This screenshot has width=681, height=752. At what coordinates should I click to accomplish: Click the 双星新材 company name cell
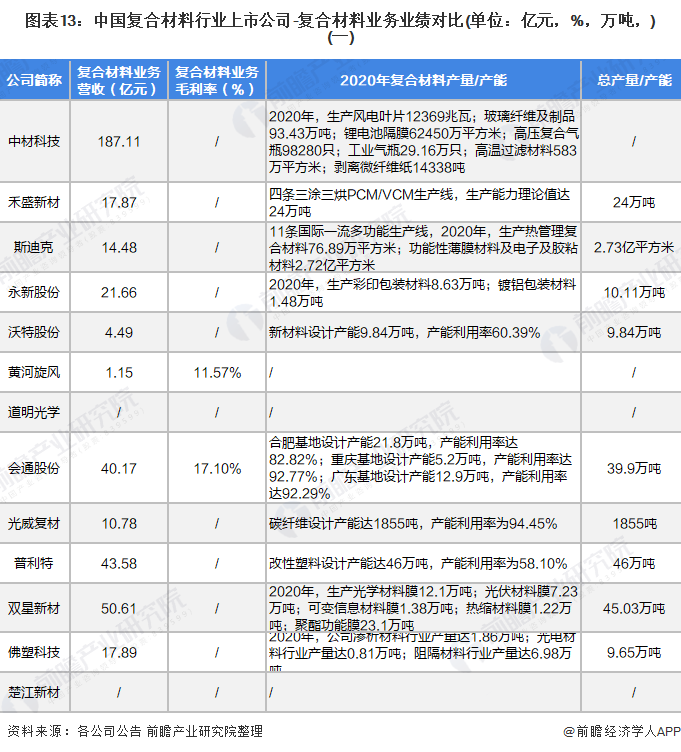34,608
